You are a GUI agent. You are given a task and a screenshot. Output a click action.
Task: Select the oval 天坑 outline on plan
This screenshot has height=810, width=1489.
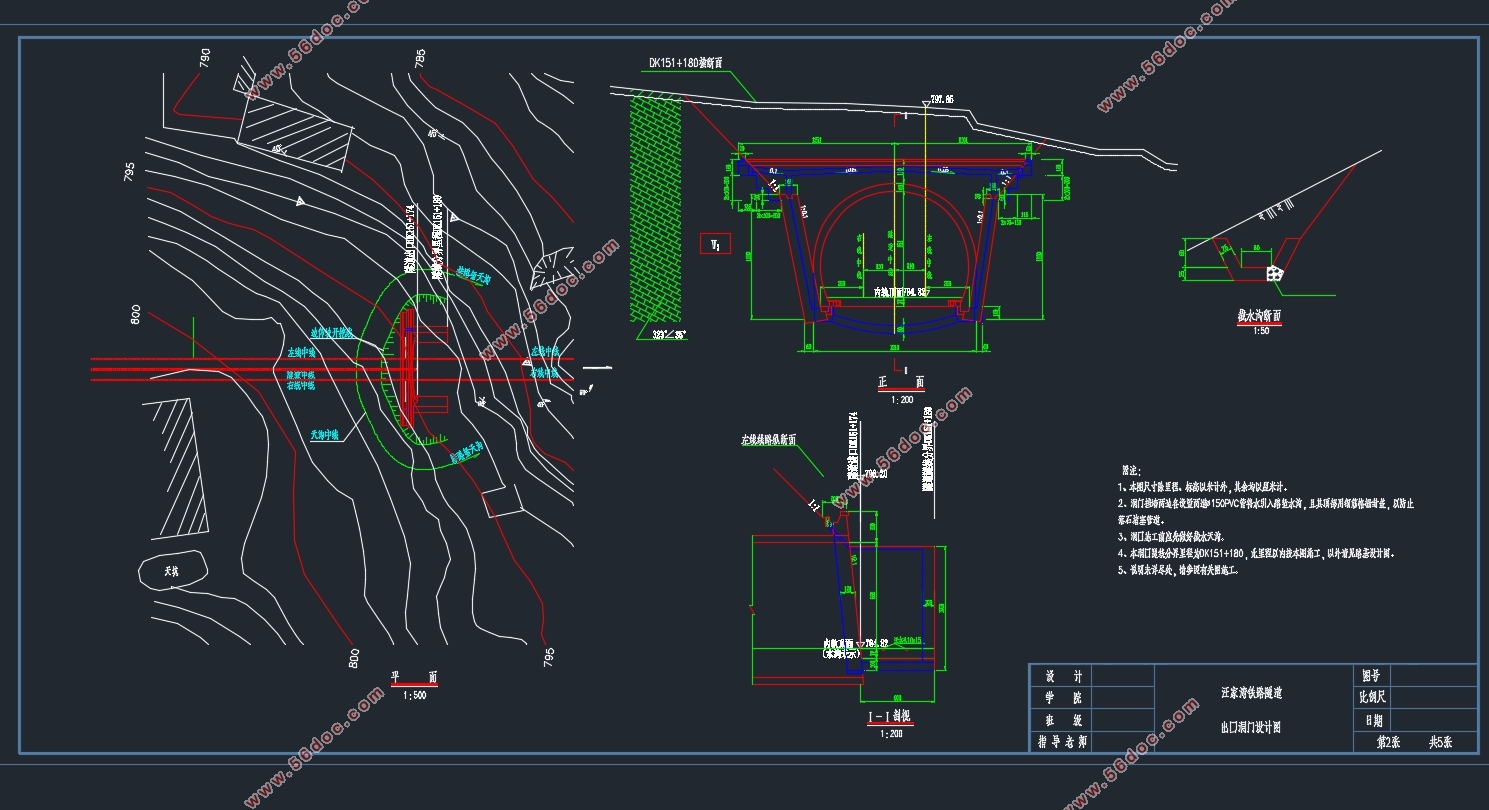pos(172,571)
